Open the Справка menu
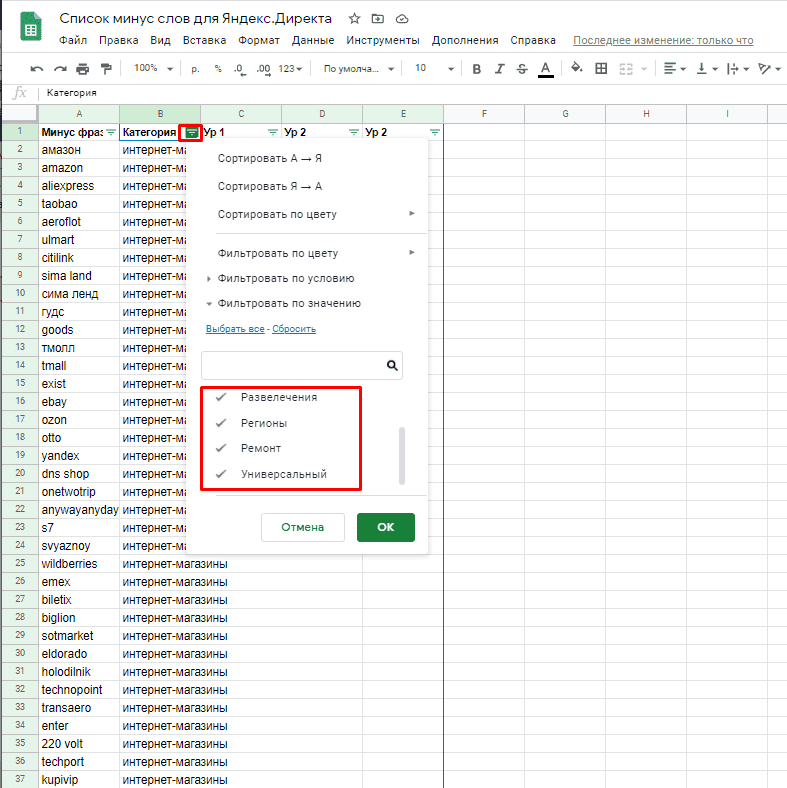Screen dimensions: 787x788 click(x=533, y=40)
